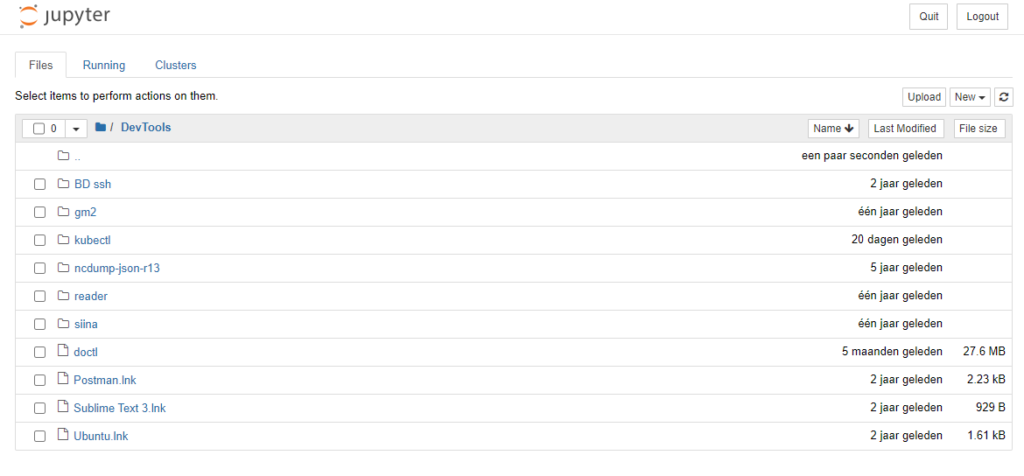This screenshot has width=1024, height=476.
Task: Check the BD ssh folder checkbox
Action: tap(40, 184)
